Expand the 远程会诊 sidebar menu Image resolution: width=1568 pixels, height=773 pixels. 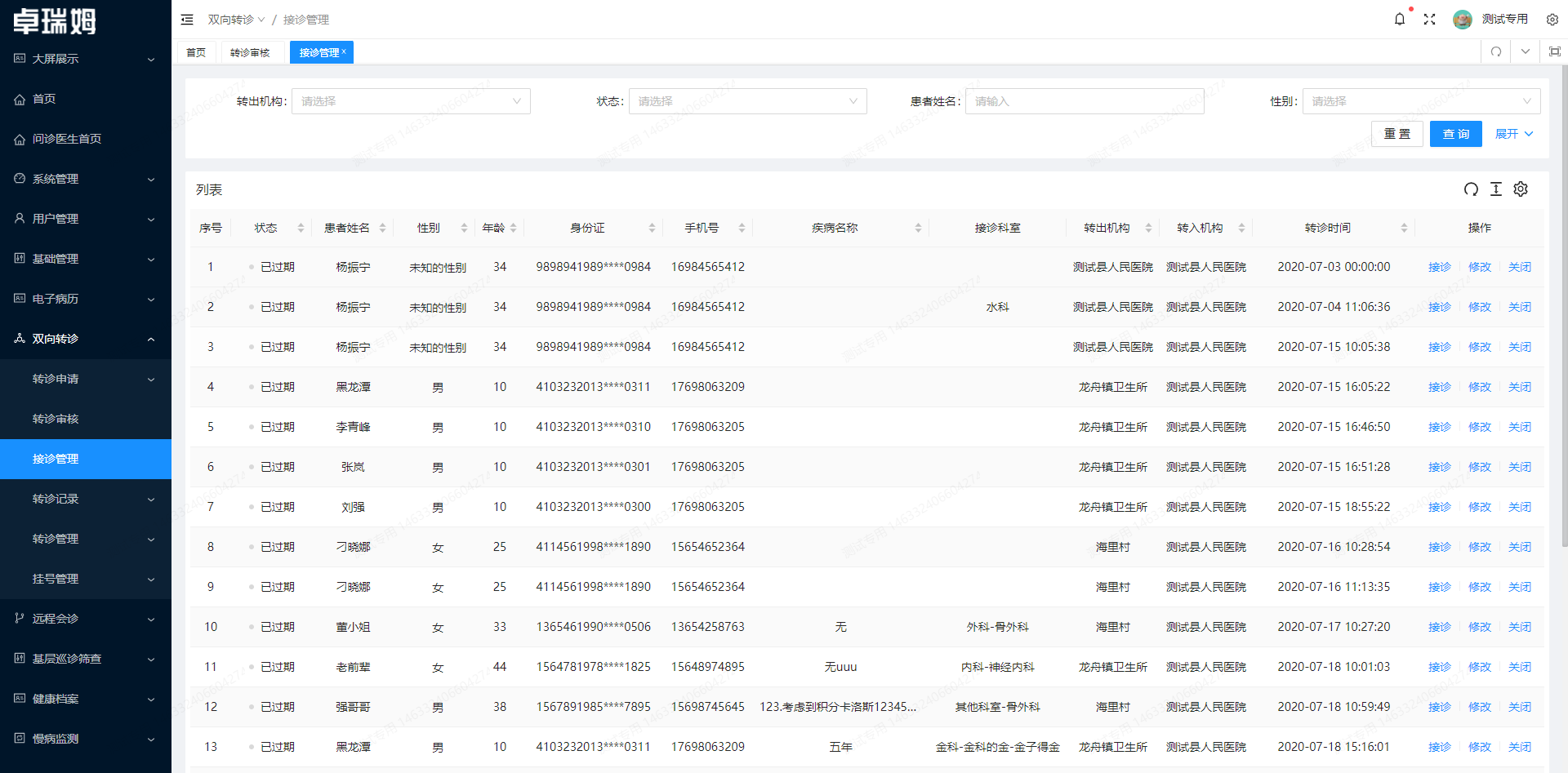(86, 619)
